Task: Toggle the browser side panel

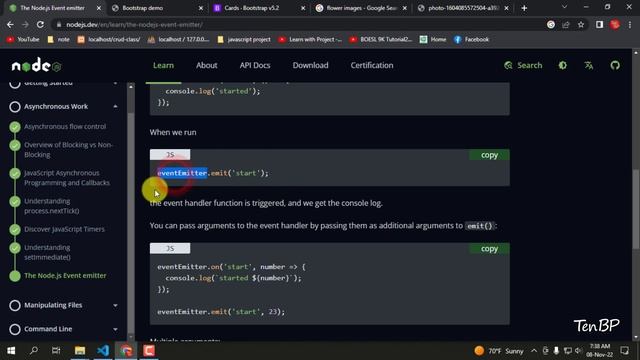Action: [599, 24]
